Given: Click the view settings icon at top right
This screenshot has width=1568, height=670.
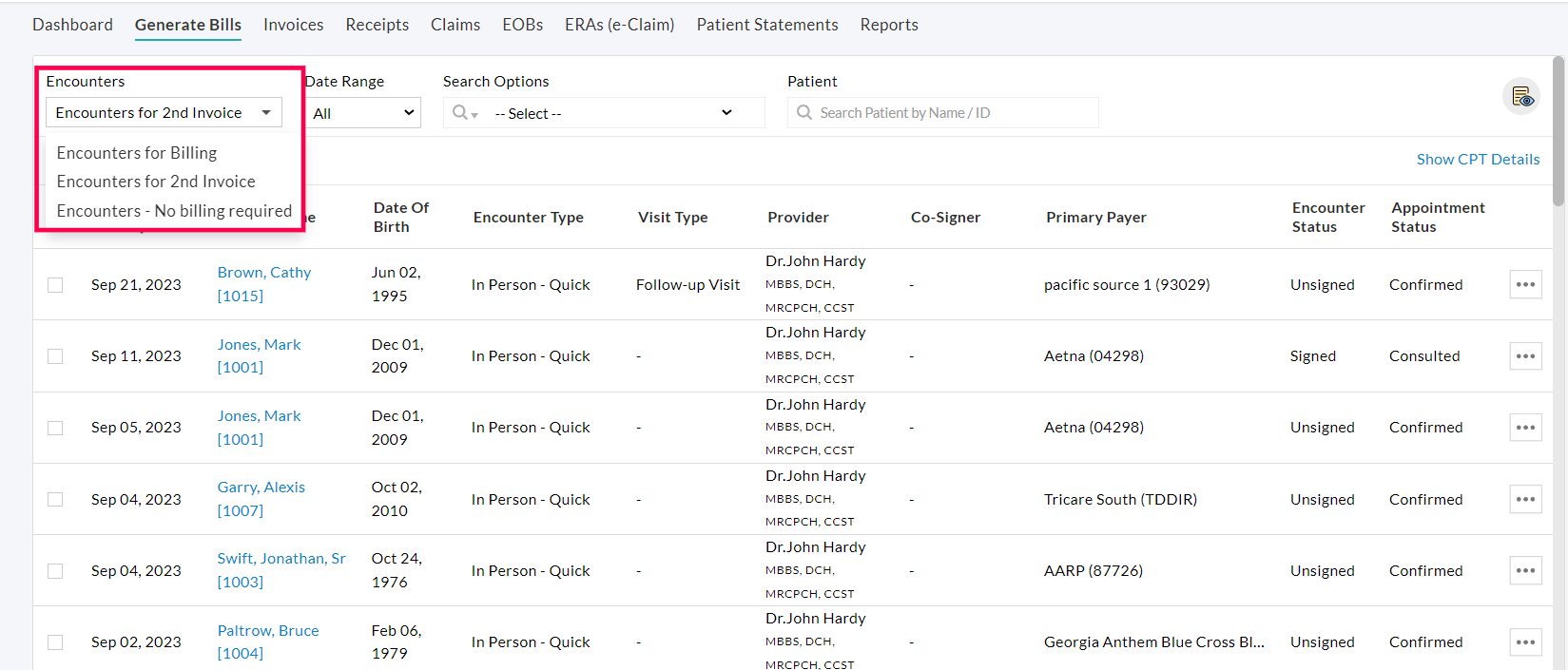Looking at the screenshot, I should coord(1521,96).
